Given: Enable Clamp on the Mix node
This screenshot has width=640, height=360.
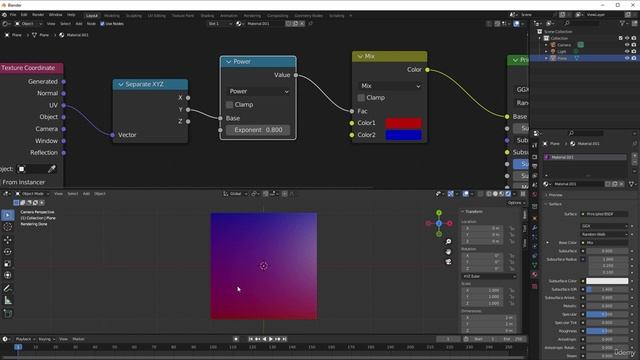Looking at the screenshot, I should [x=361, y=98].
